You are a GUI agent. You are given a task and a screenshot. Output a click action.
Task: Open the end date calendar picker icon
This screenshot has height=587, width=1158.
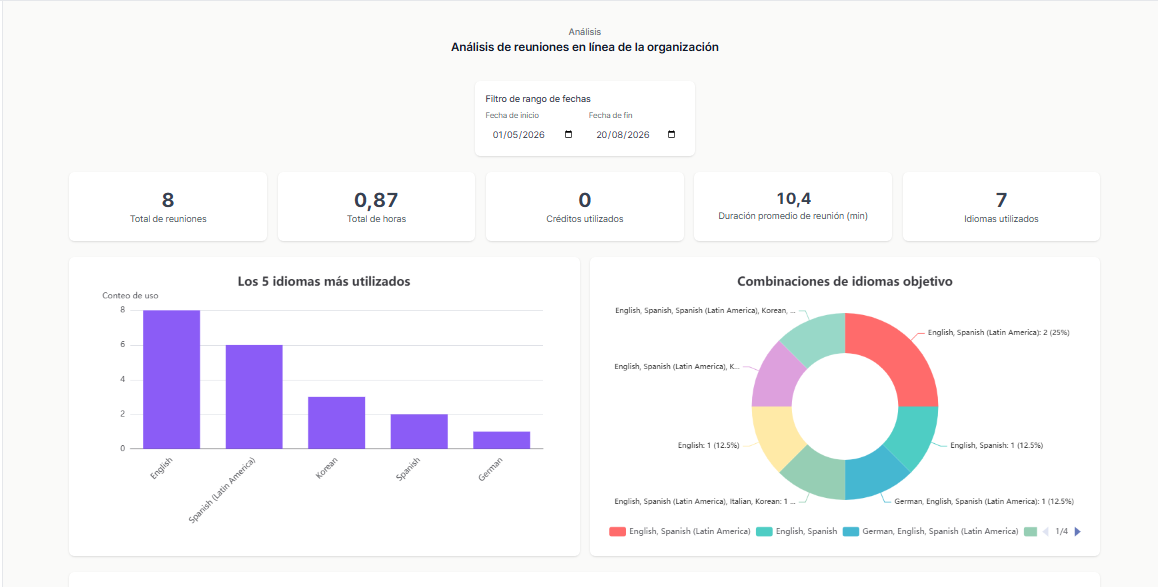coord(671,134)
